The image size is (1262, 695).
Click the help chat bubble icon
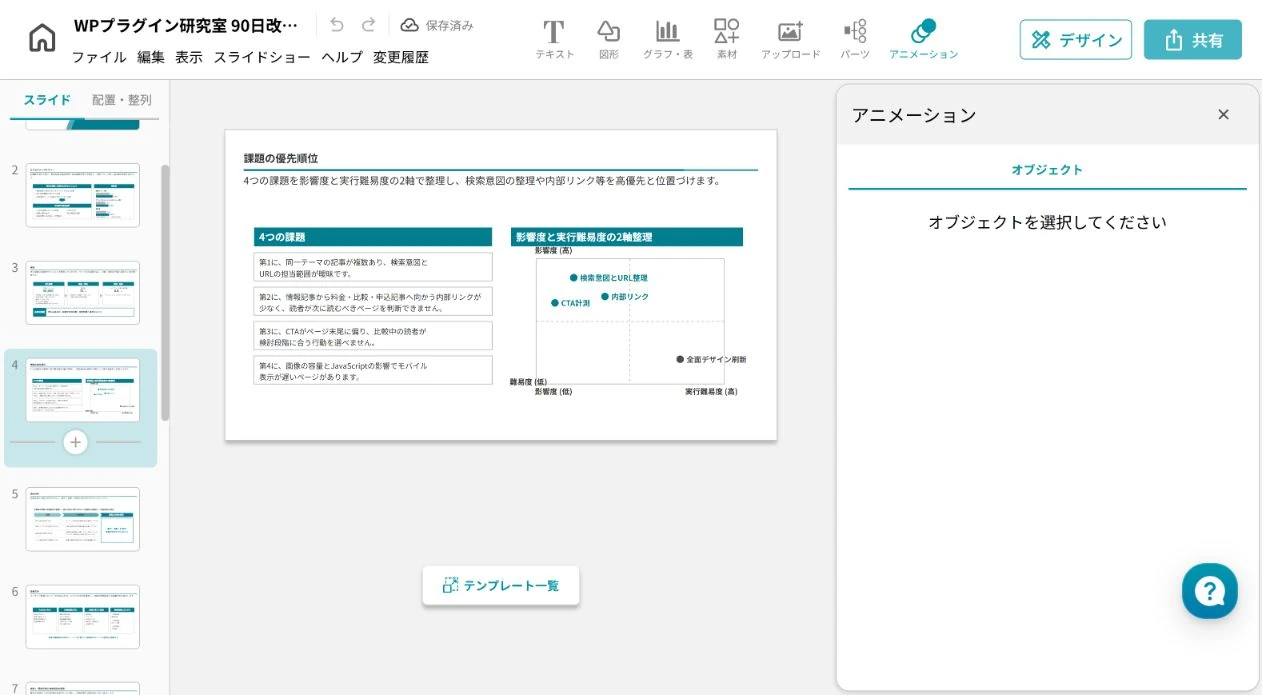(1210, 591)
